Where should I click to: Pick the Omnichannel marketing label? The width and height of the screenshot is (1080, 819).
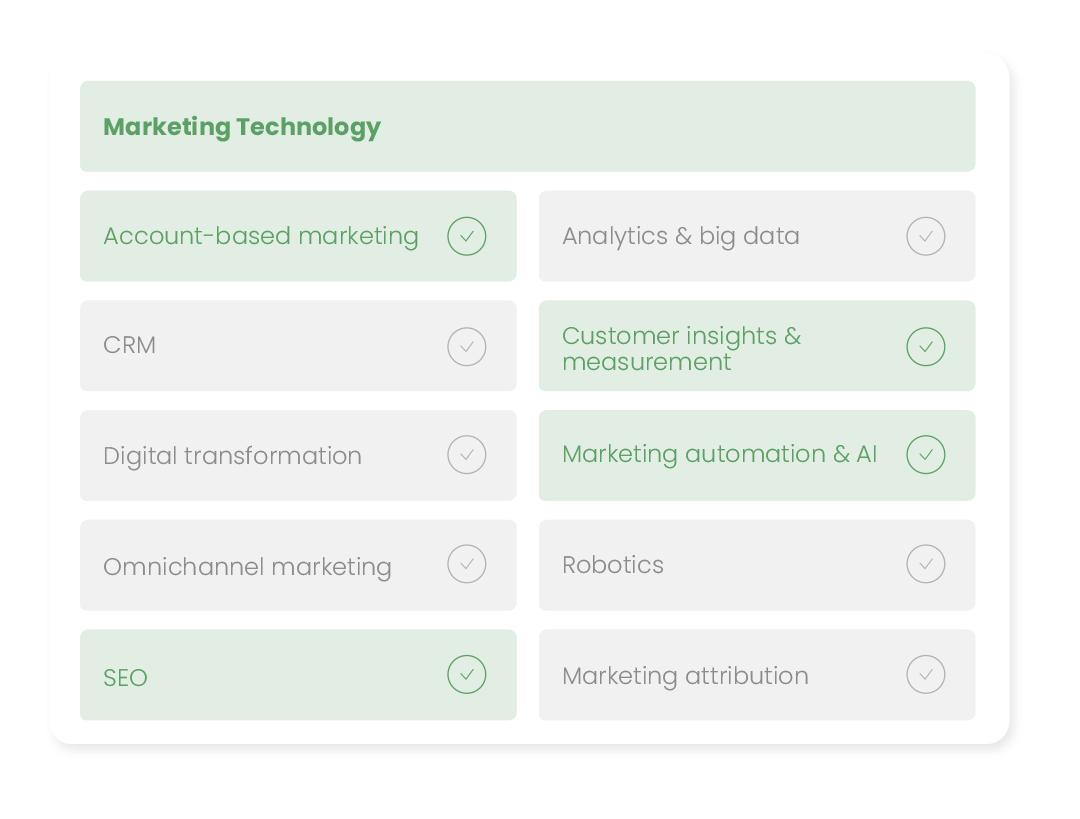click(x=247, y=567)
